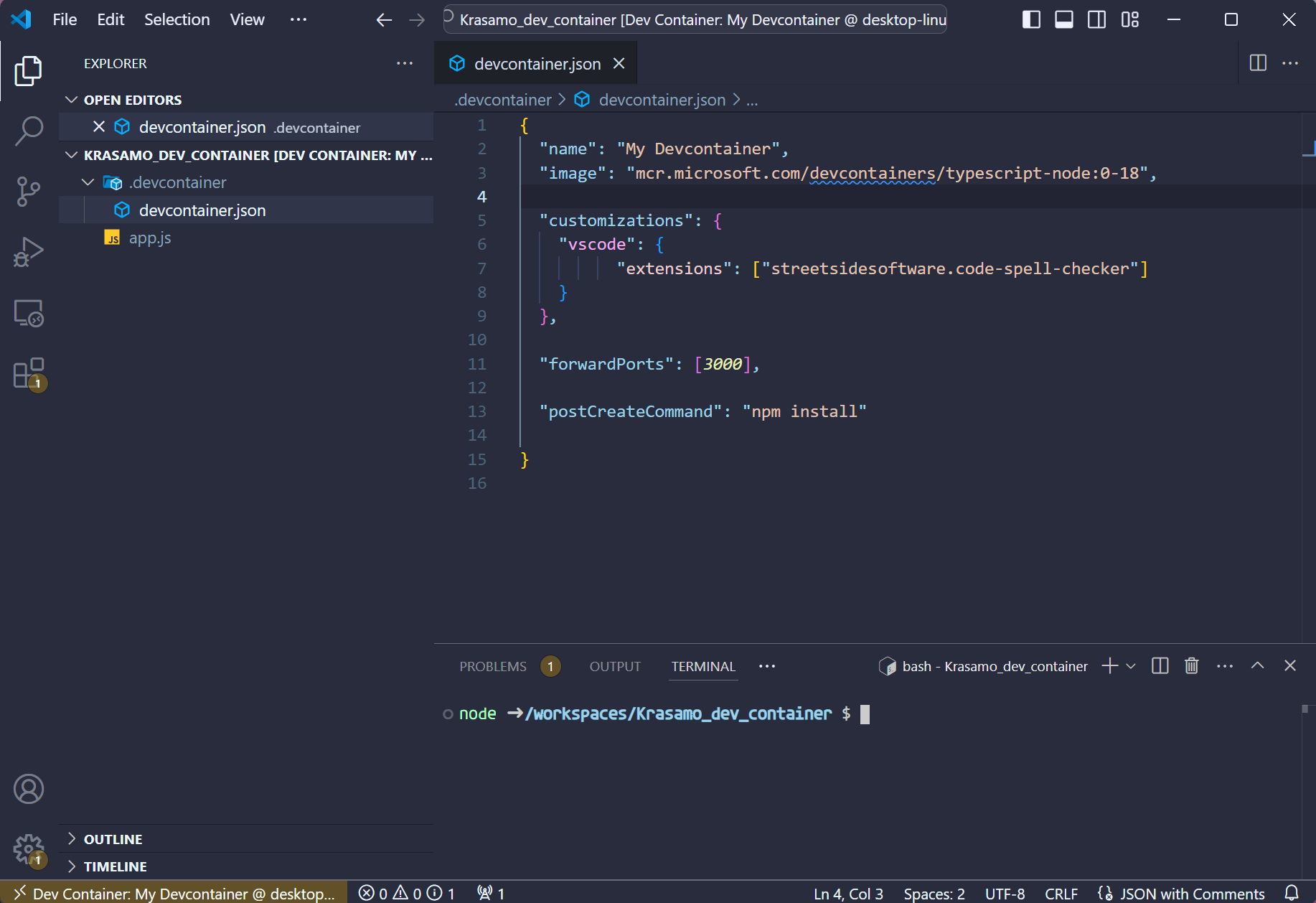
Task: Create a new terminal with plus
Action: [1109, 666]
